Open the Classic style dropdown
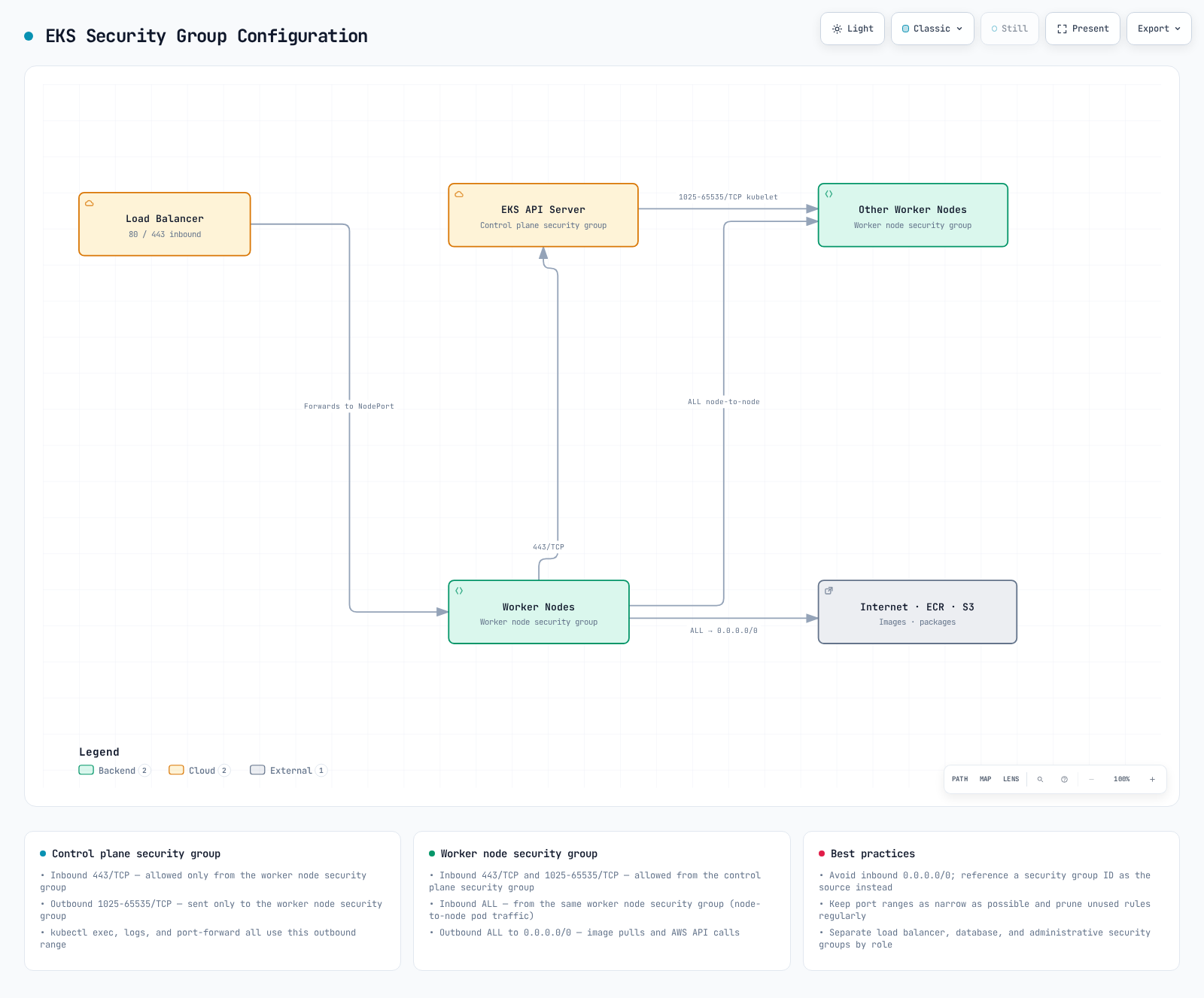 (x=932, y=29)
